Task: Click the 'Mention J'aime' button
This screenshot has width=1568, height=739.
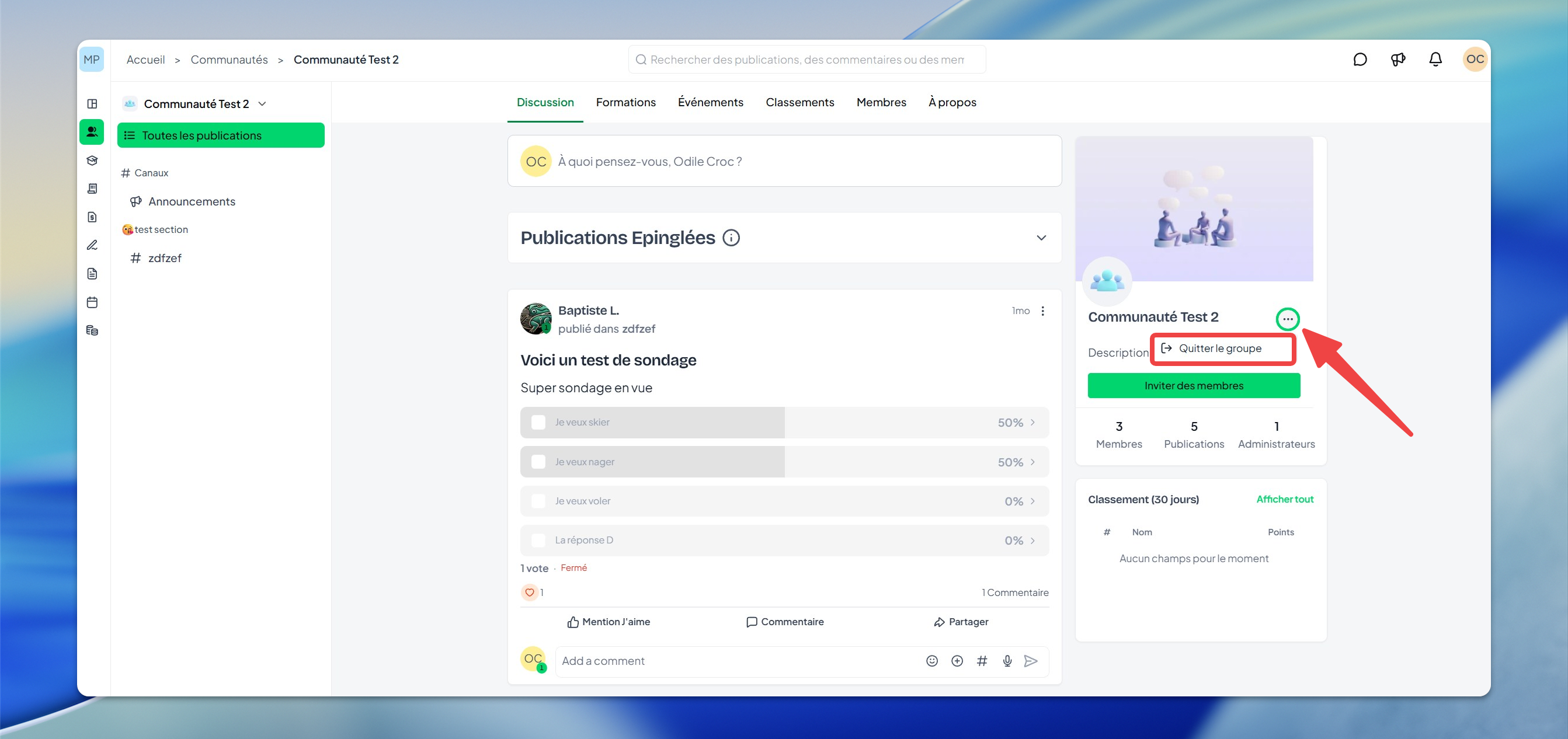Action: point(609,622)
